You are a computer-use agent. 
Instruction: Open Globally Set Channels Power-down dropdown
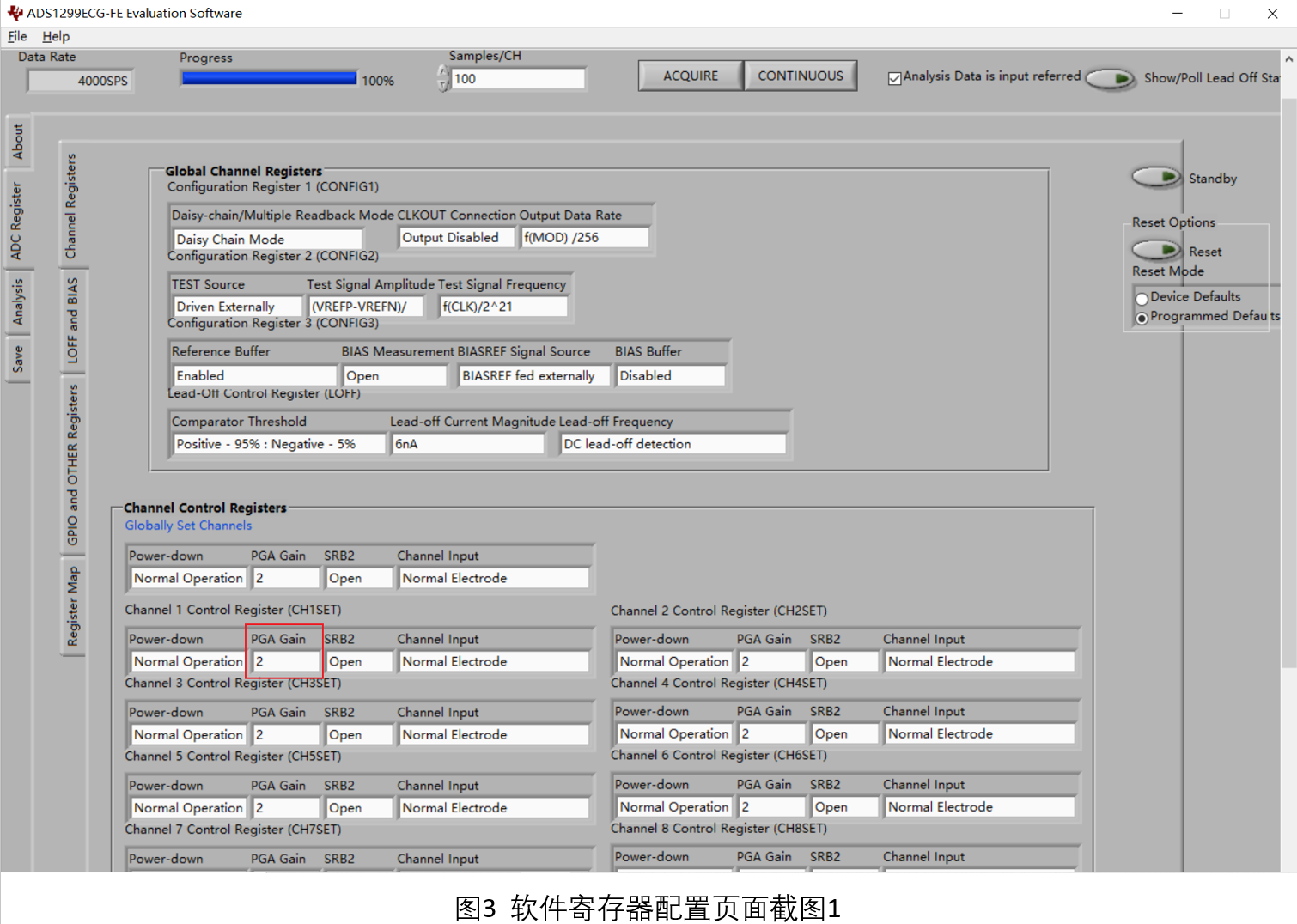(188, 578)
